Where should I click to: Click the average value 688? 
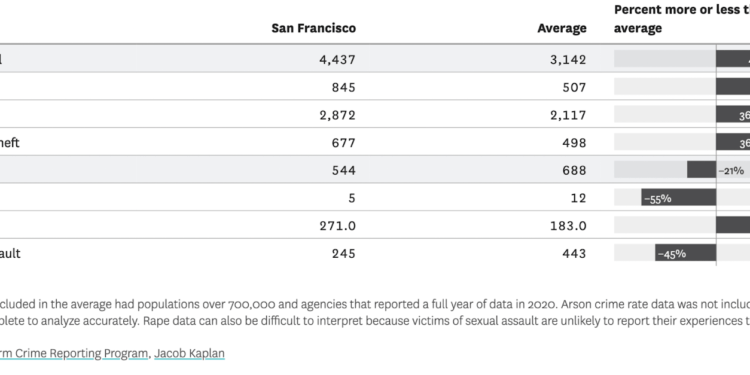pos(574,170)
